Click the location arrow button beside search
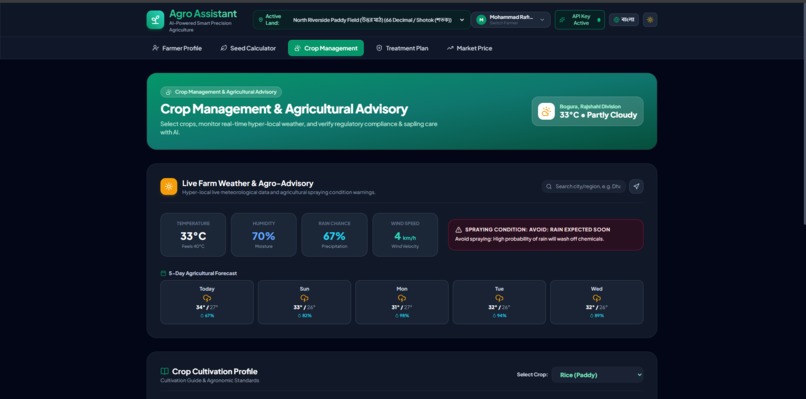806x399 pixels. pyautogui.click(x=636, y=187)
